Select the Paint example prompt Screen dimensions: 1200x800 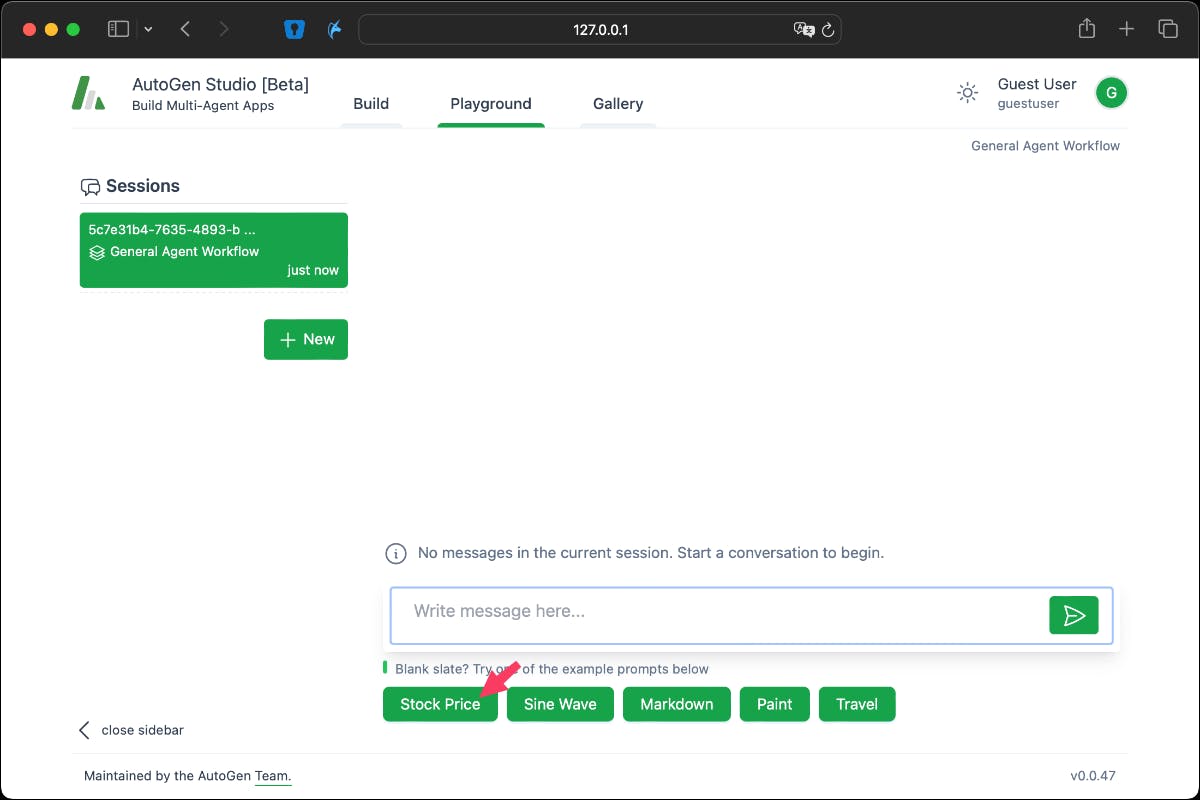[x=775, y=704]
